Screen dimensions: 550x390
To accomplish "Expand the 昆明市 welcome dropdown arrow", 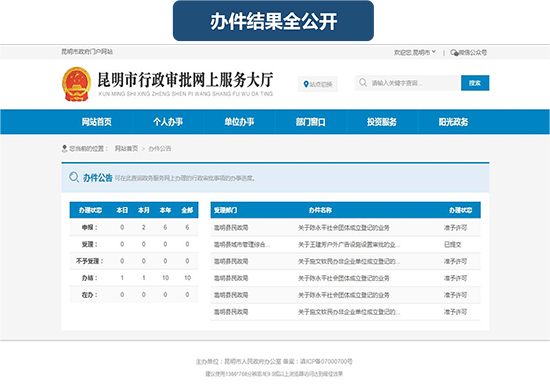I will [x=434, y=52].
